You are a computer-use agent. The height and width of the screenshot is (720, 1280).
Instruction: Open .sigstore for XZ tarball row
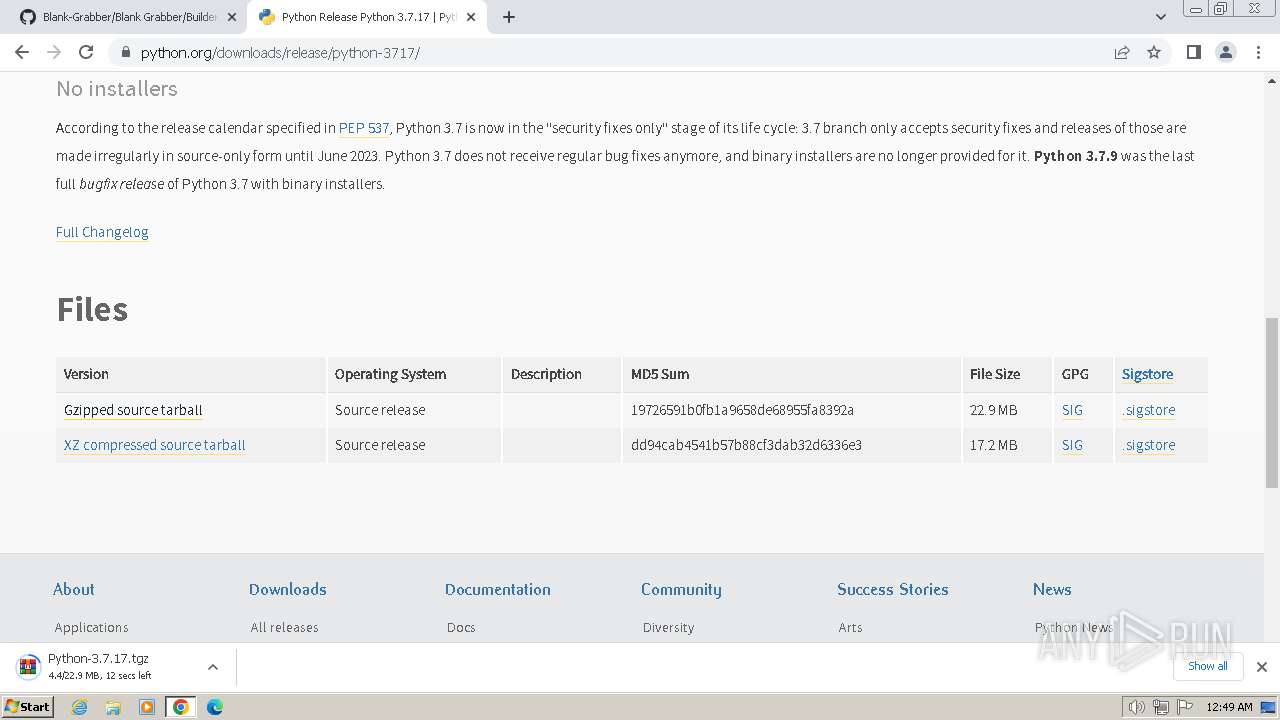coord(1149,445)
